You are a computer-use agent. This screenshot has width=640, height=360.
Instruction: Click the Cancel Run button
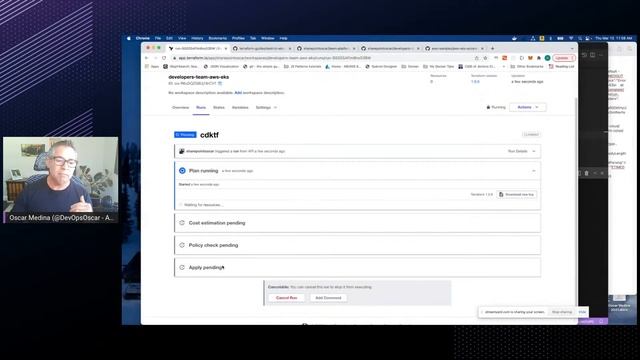[x=287, y=298]
